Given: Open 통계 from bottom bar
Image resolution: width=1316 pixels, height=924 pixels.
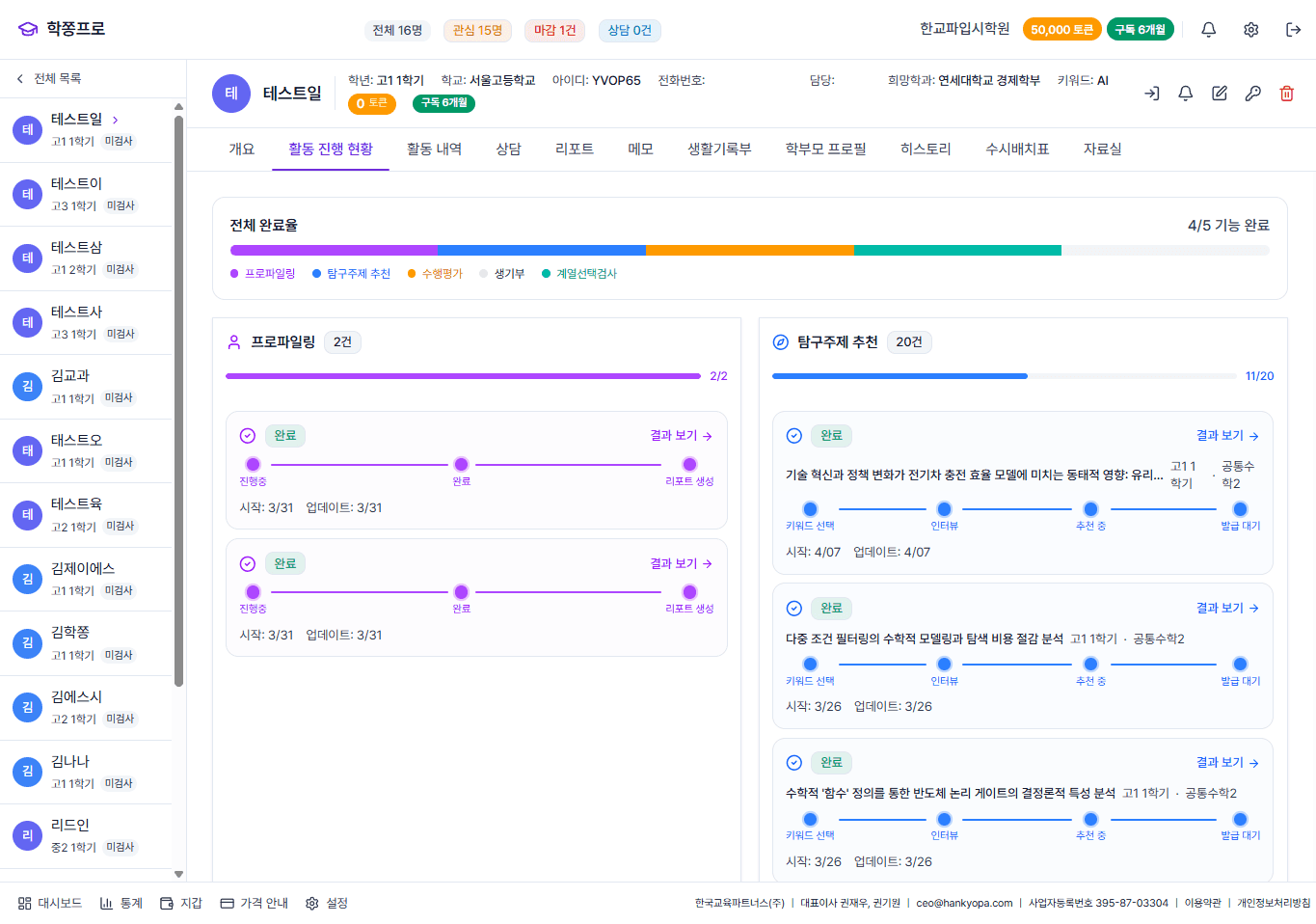Looking at the screenshot, I should (x=121, y=904).
